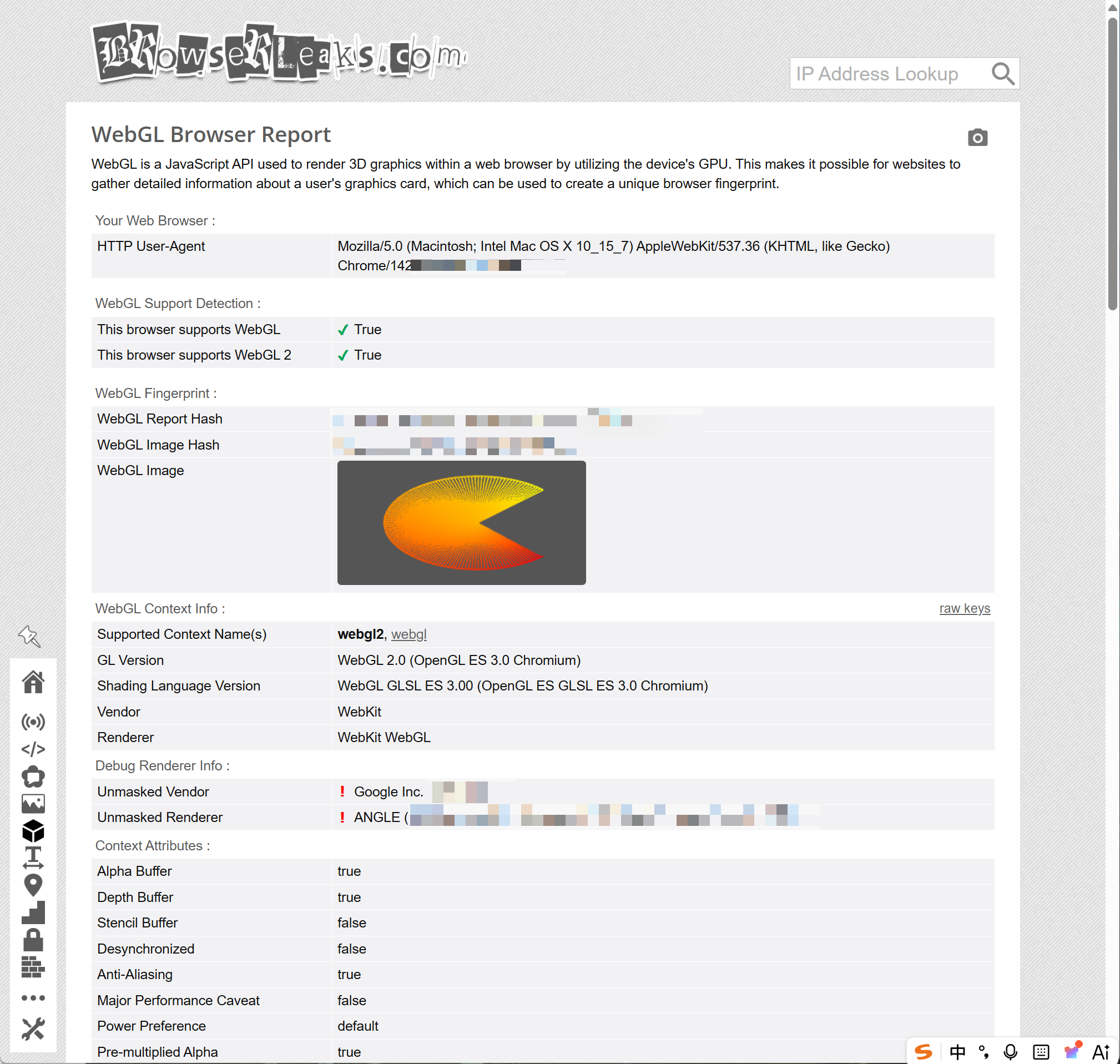Click the 'WebGL Fingerprint :' section header
The height and width of the screenshot is (1064, 1120).
click(156, 393)
